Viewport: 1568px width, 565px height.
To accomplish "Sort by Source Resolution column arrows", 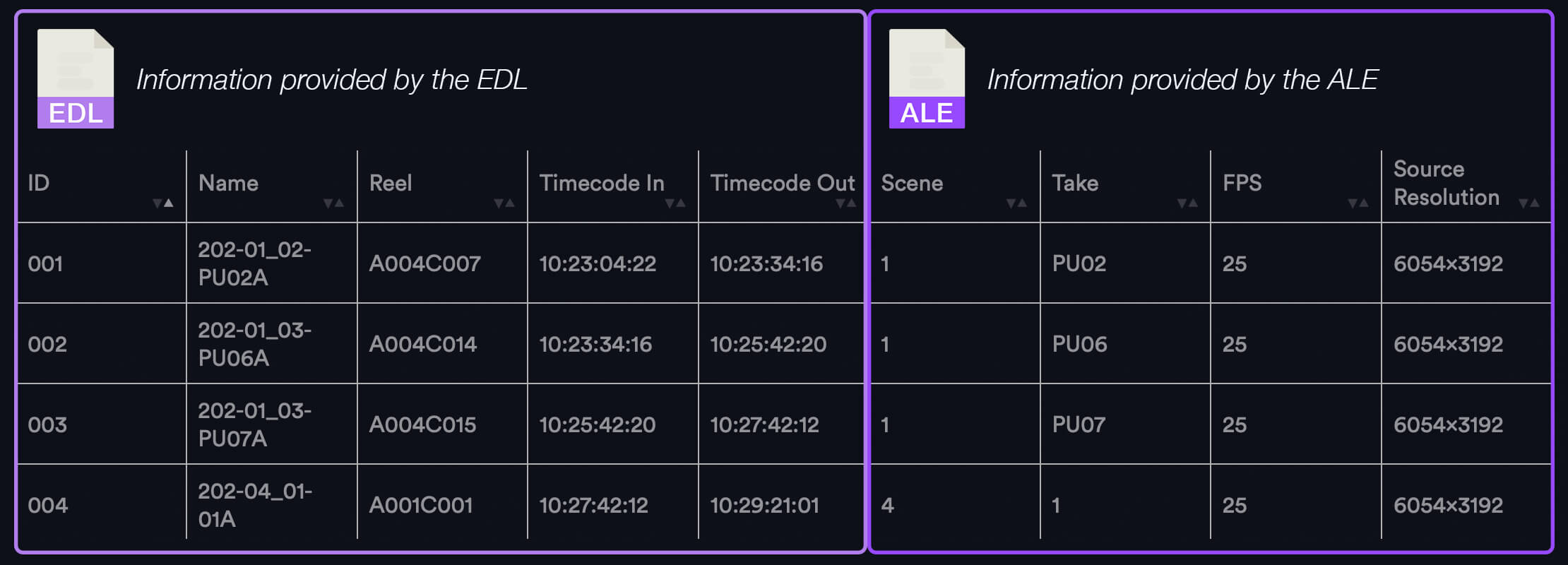I will coord(1529,203).
